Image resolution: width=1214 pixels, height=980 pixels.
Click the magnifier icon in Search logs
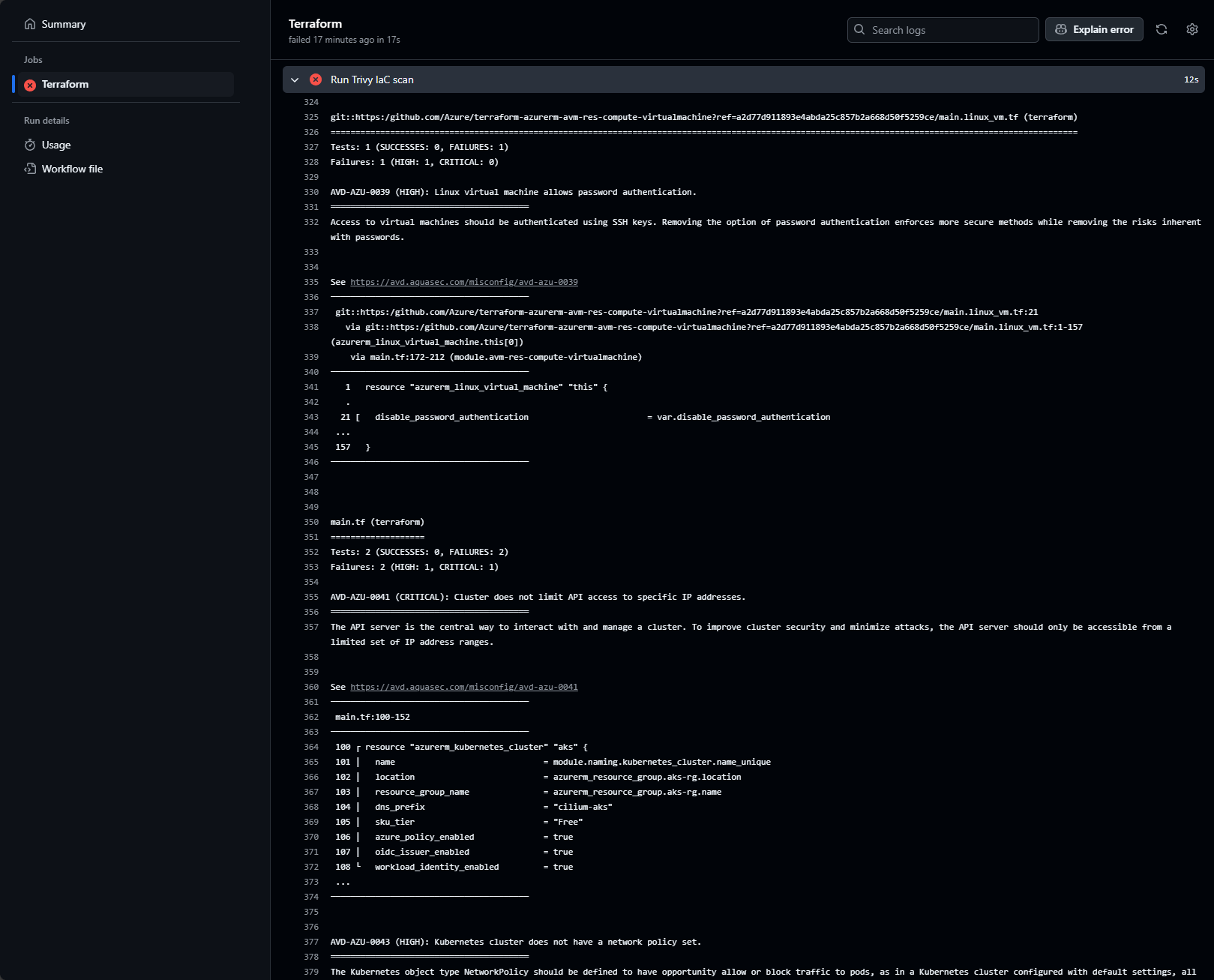(x=859, y=30)
